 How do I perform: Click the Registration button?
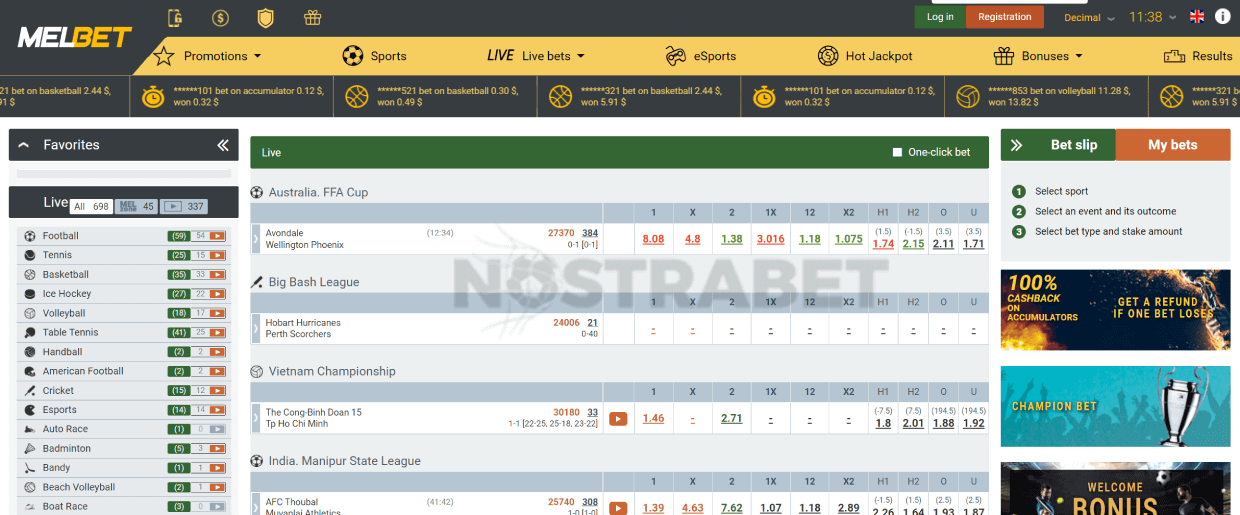pyautogui.click(x=1005, y=17)
